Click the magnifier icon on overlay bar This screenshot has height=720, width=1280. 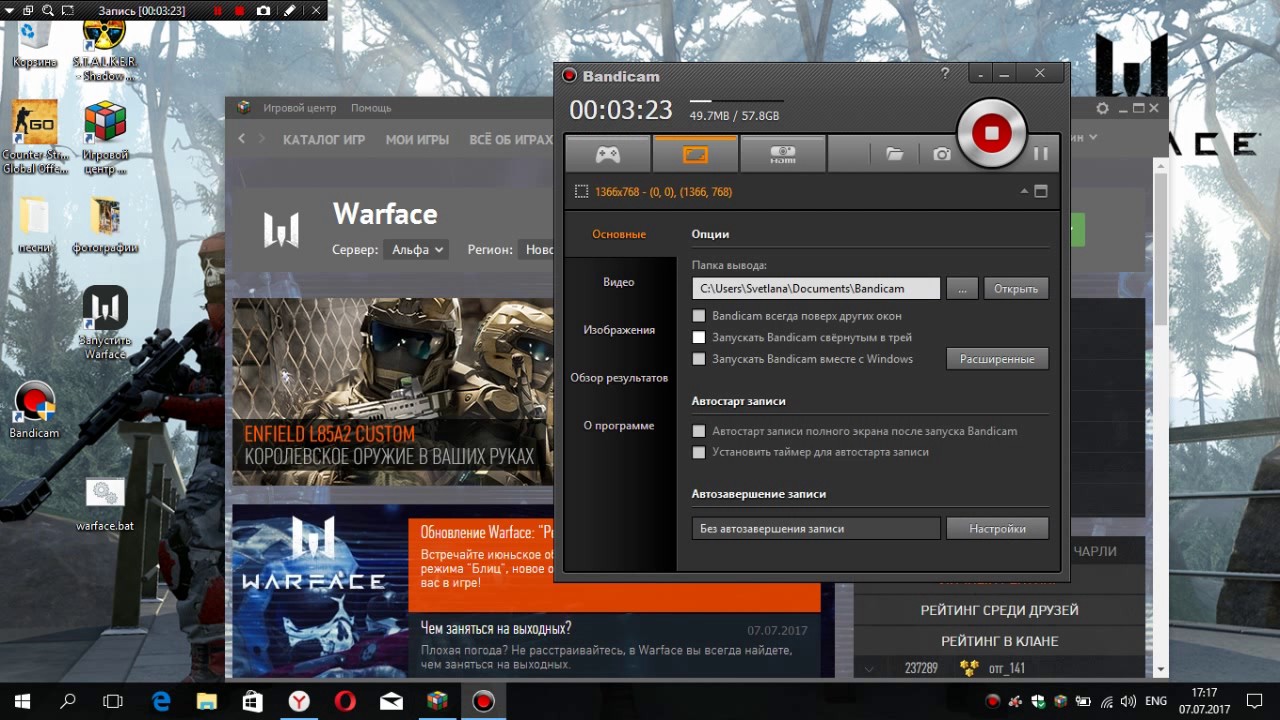tap(48, 10)
